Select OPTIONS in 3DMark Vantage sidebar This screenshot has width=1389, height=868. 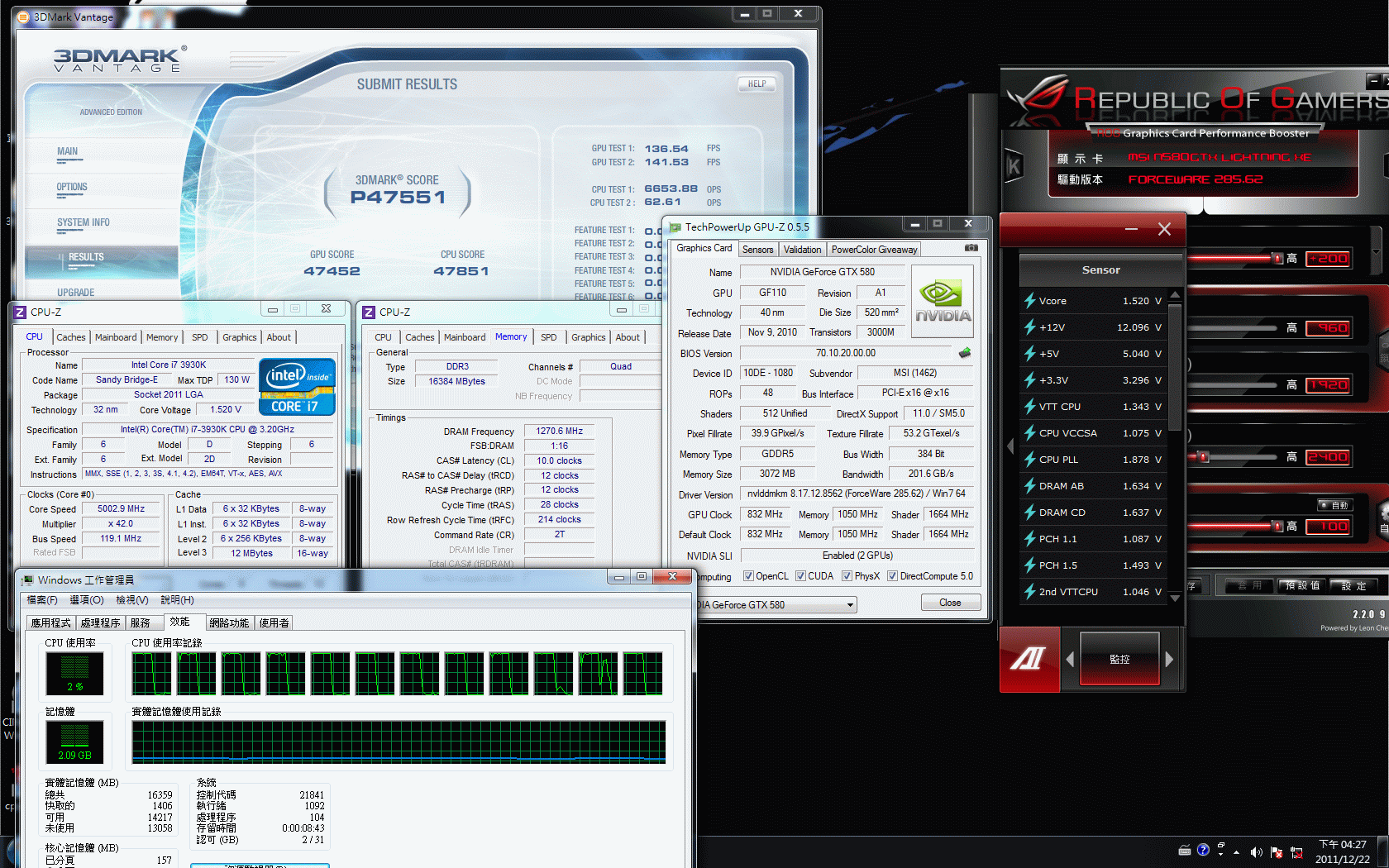click(x=72, y=187)
